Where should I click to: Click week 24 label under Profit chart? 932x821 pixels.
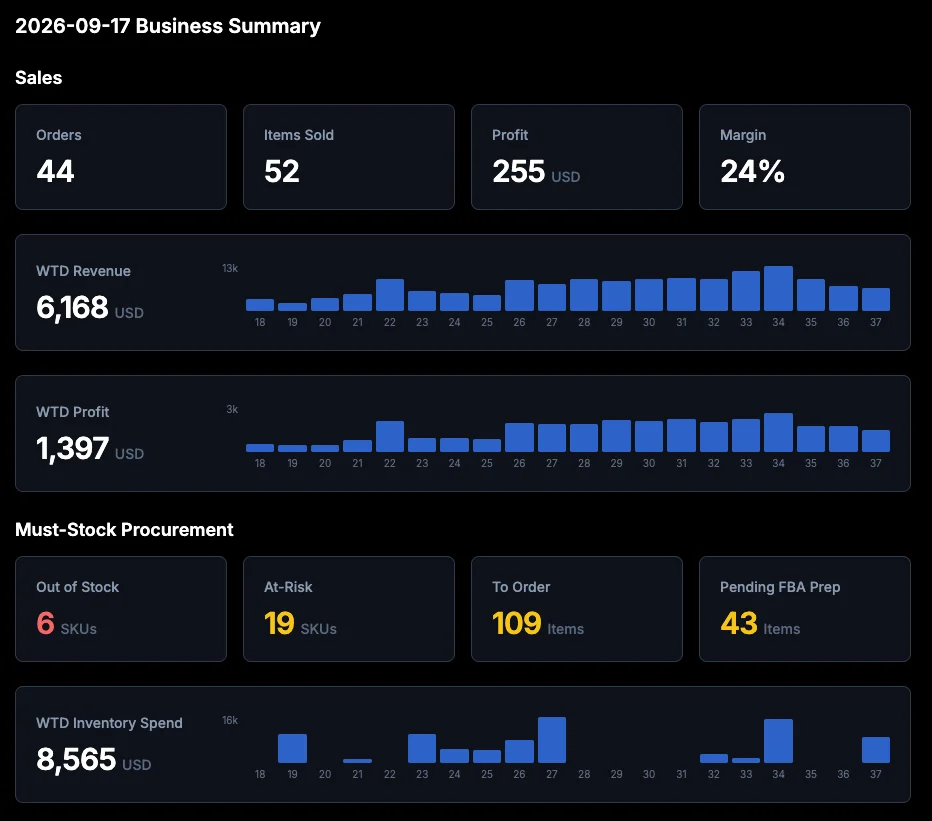pyautogui.click(x=454, y=463)
